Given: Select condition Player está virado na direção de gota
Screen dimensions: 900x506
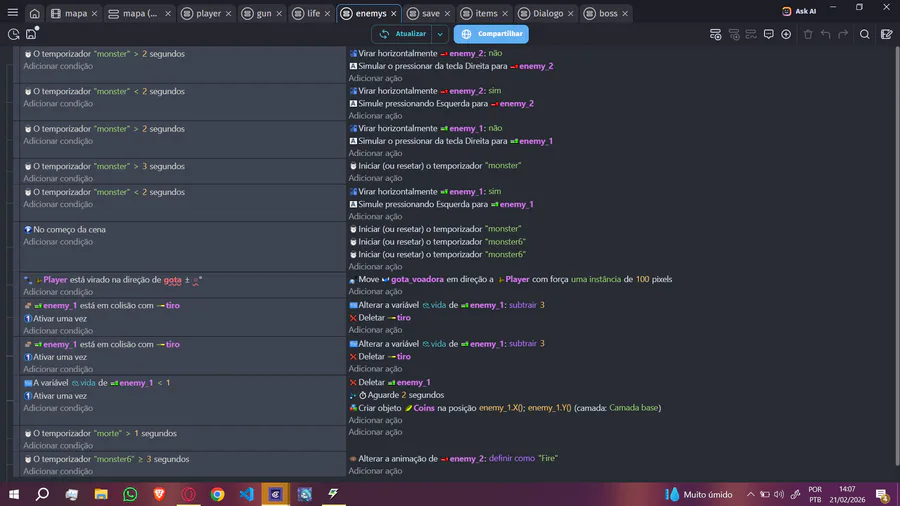Looking at the screenshot, I should point(114,280).
